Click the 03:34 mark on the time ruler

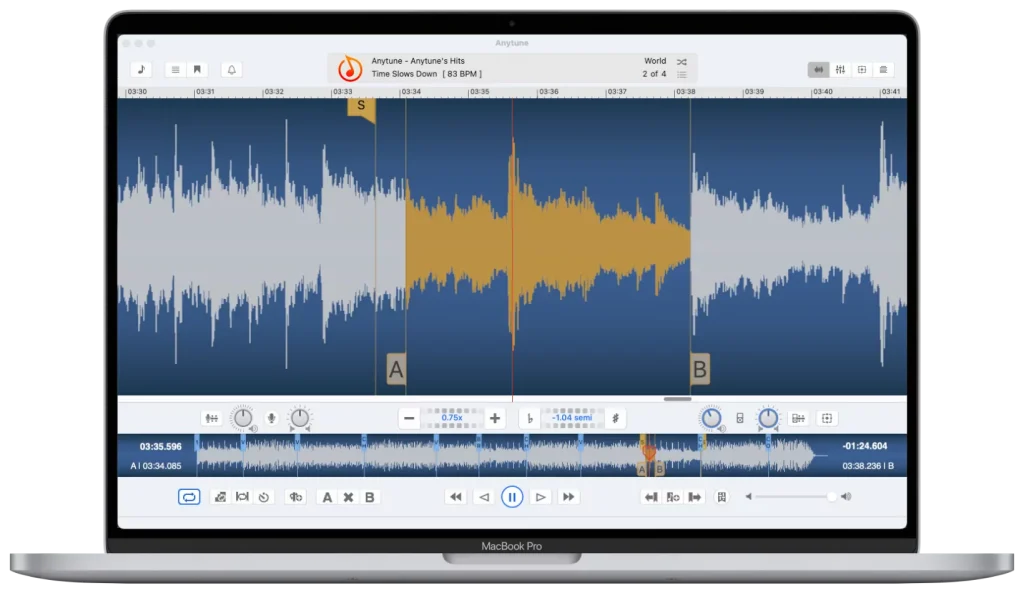(x=411, y=92)
